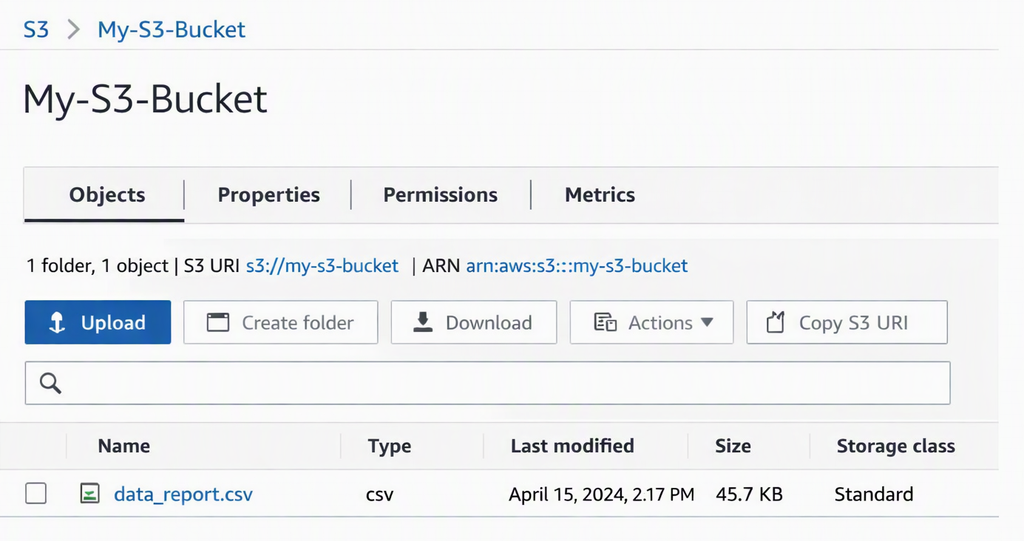
Task: Open My-S3-Bucket breadcrumb link
Action: point(171,29)
